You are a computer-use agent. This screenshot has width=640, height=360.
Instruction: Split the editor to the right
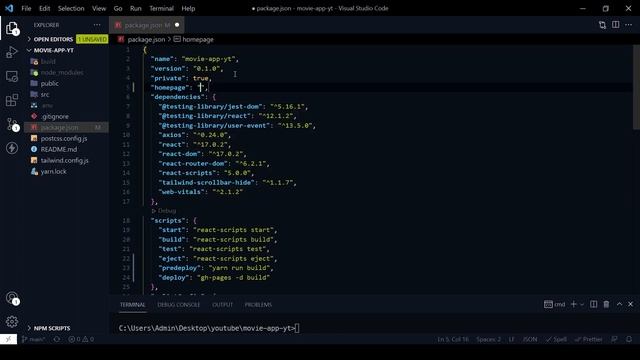tap(616, 25)
